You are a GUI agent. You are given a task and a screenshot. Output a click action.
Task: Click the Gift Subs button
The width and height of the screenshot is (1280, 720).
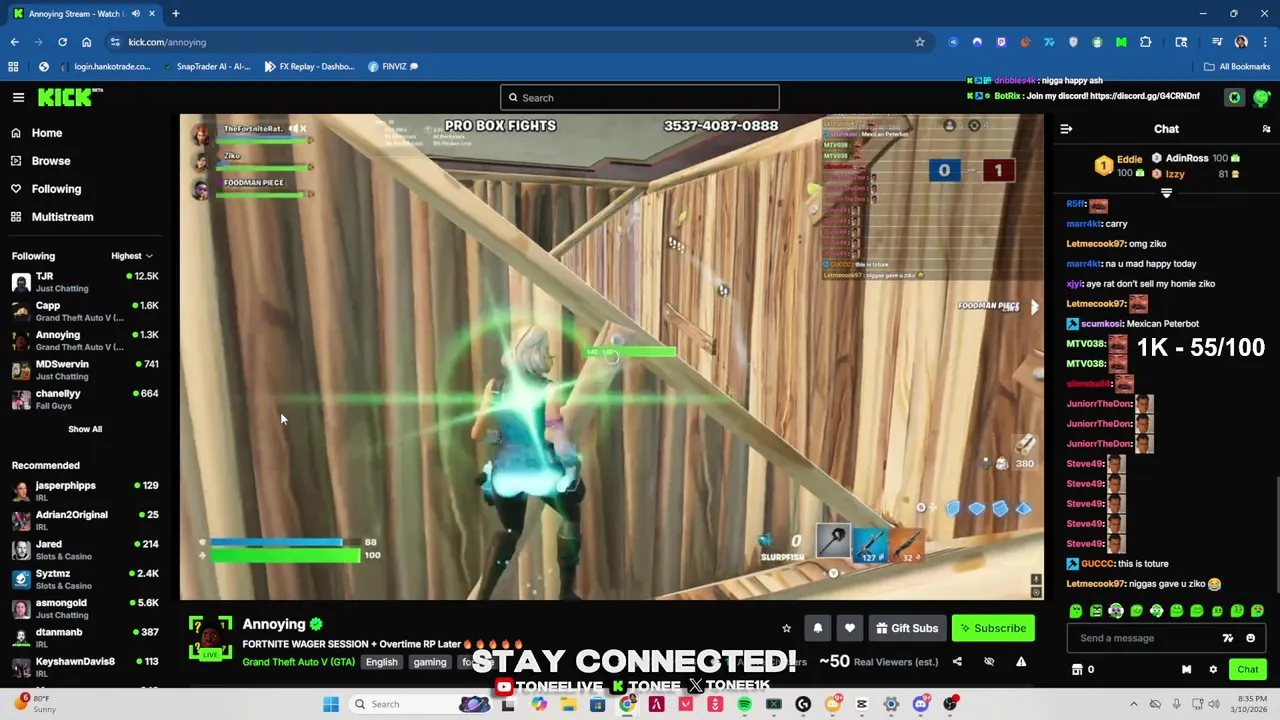(907, 628)
